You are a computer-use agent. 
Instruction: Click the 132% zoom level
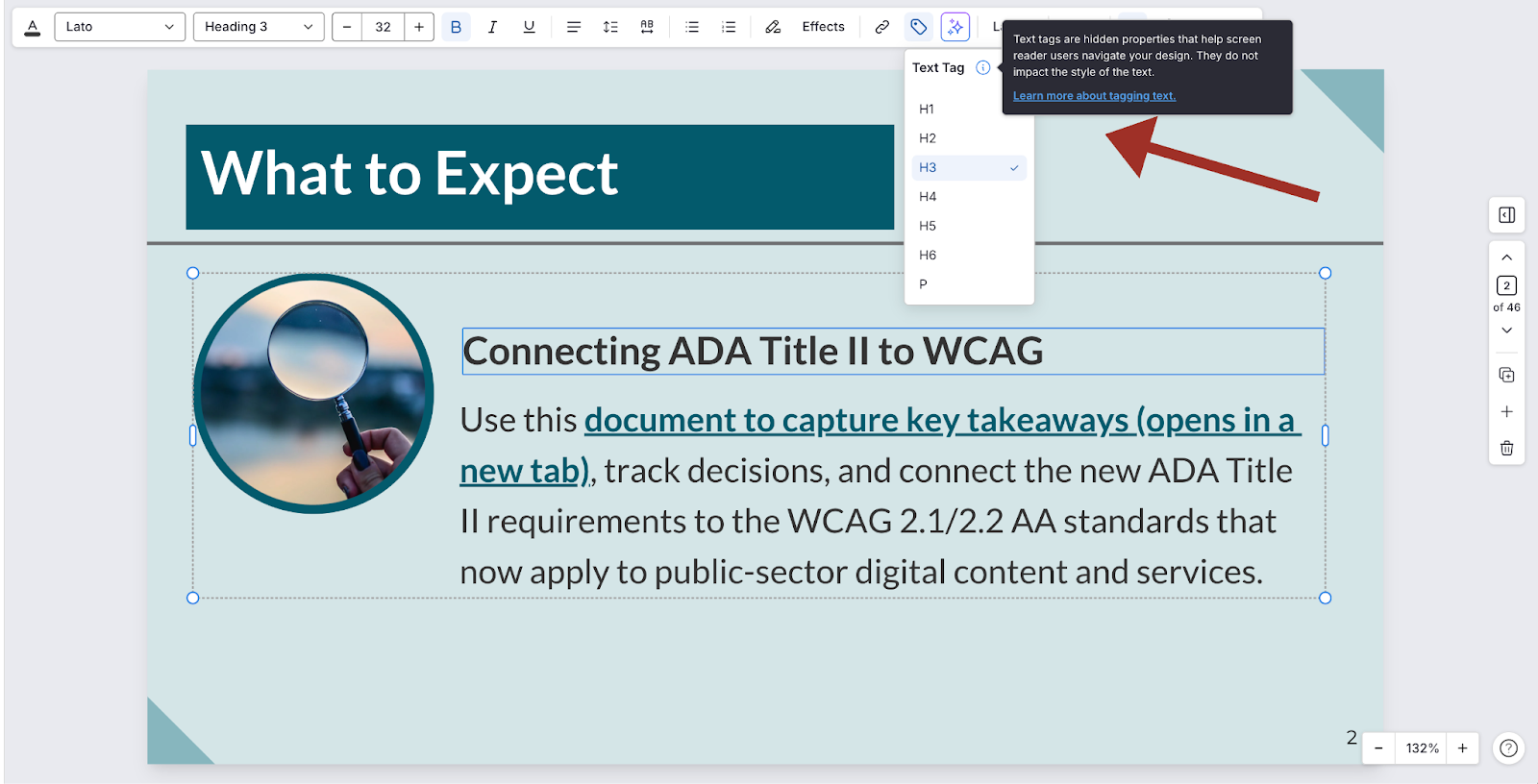tap(1423, 748)
